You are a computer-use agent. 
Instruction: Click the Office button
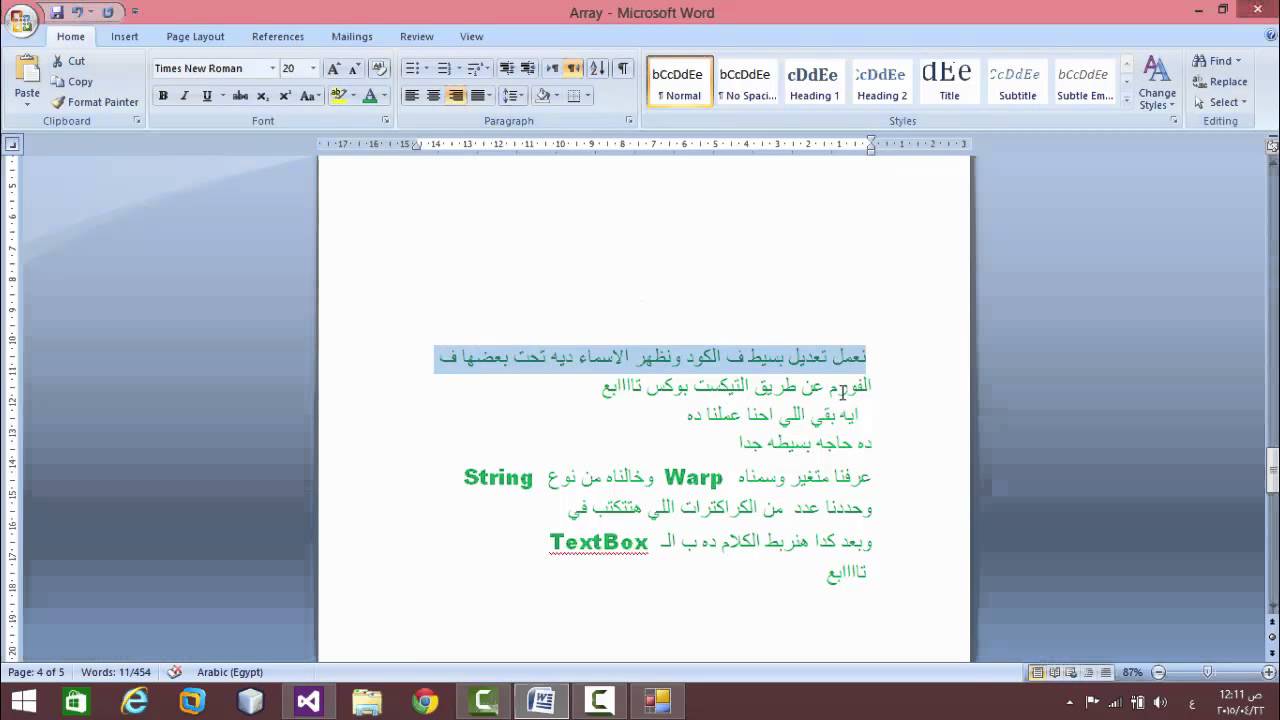pyautogui.click(x=21, y=21)
